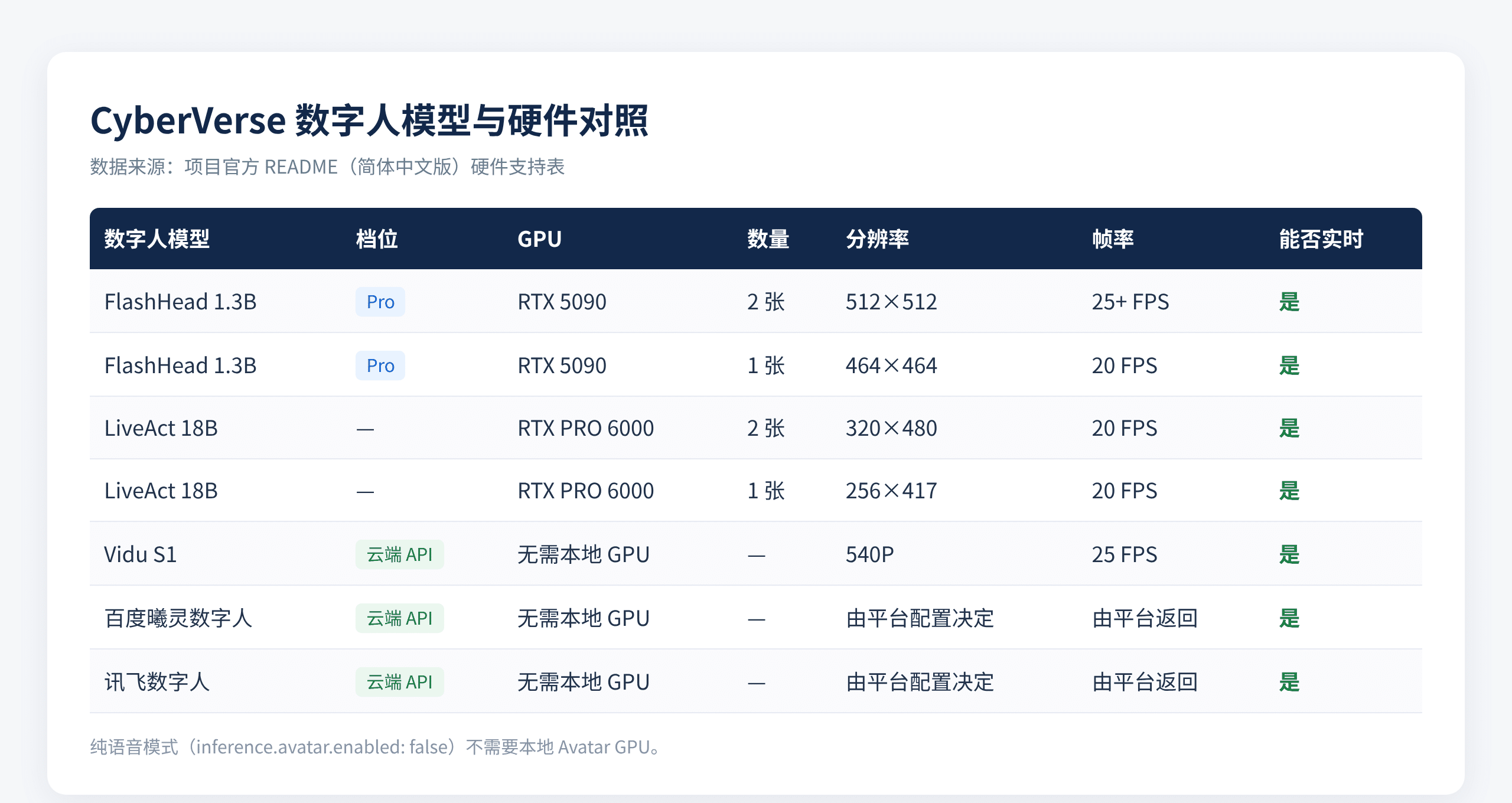Select the 25+ FPS cell

1130,302
